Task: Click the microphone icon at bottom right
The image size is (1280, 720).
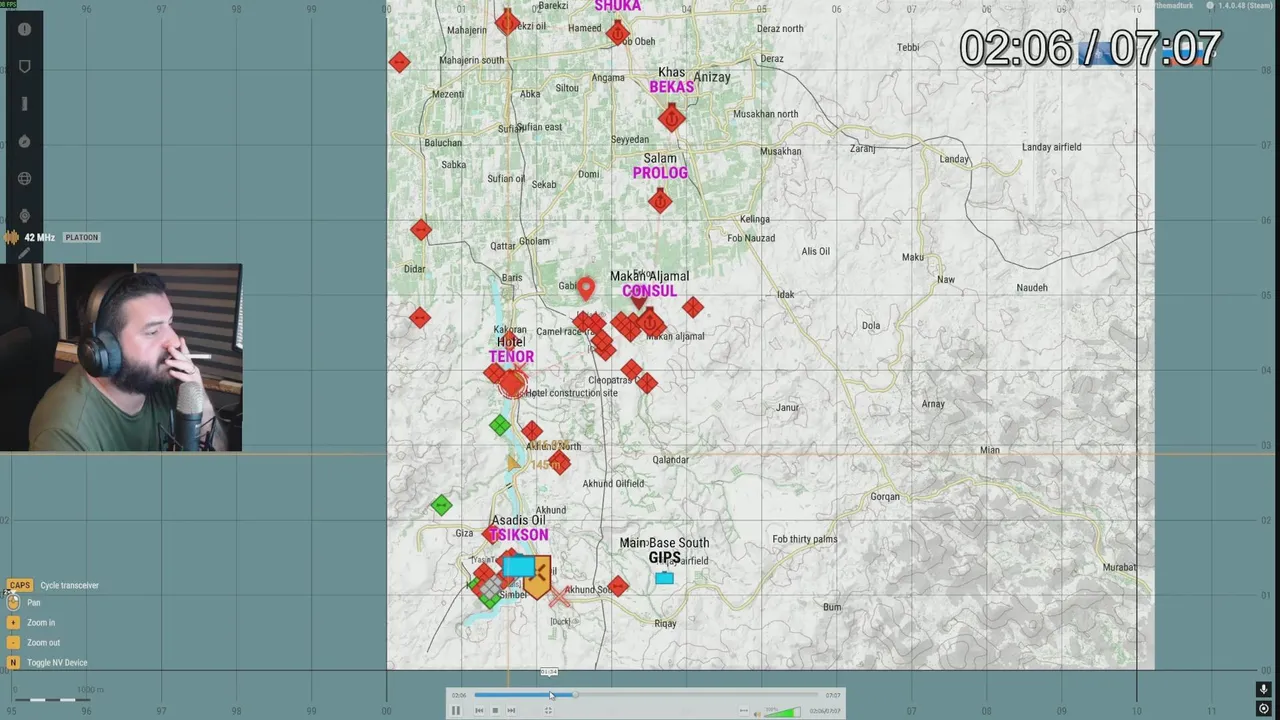Action: [x=1264, y=689]
